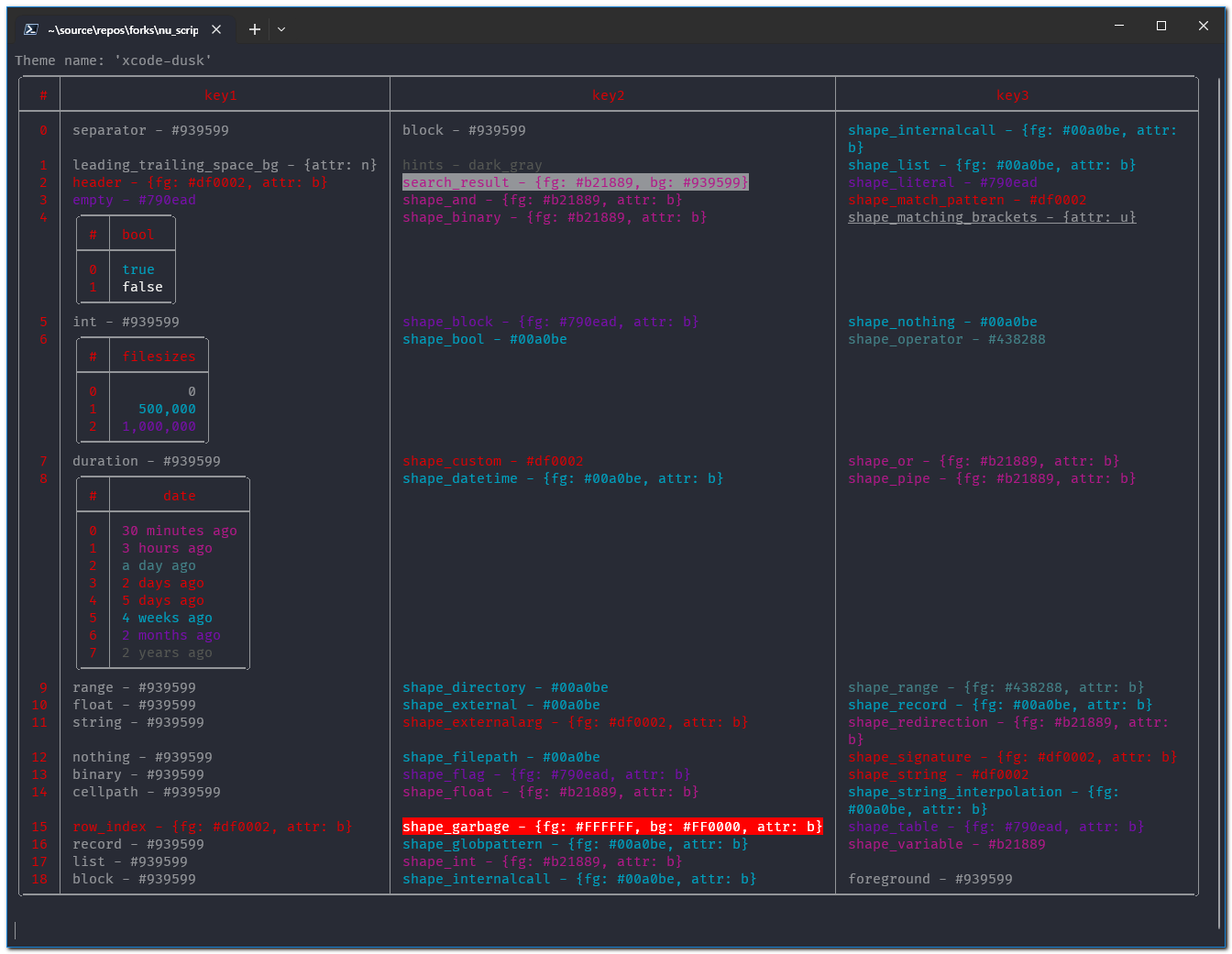
Task: Click 'shape_bool - #00a0be' text
Action: click(485, 339)
